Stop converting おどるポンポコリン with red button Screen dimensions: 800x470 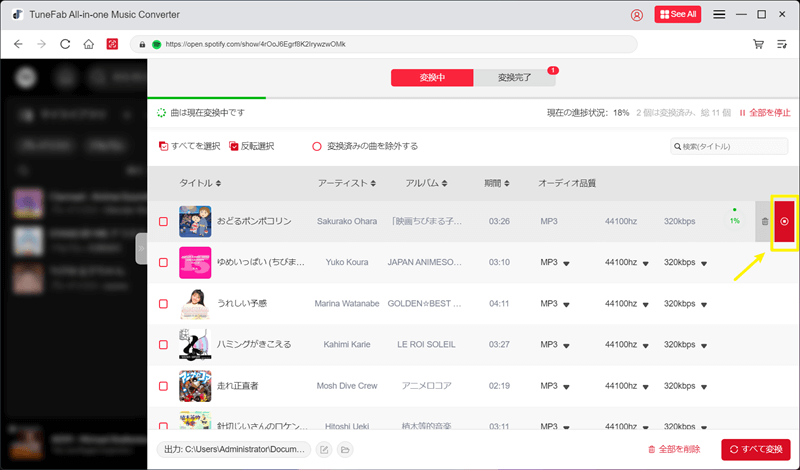(785, 221)
